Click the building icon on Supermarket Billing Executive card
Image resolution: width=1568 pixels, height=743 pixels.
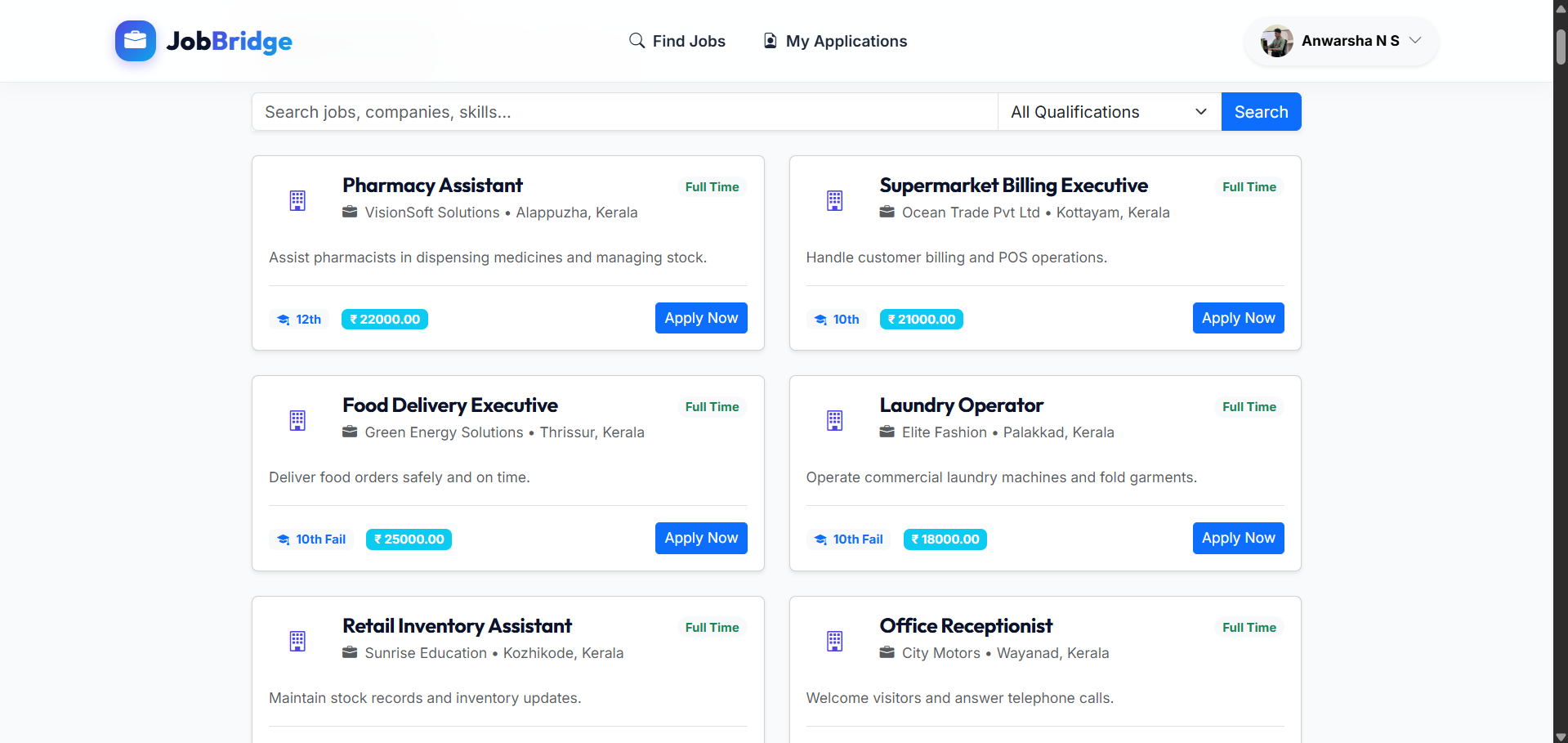tap(834, 201)
